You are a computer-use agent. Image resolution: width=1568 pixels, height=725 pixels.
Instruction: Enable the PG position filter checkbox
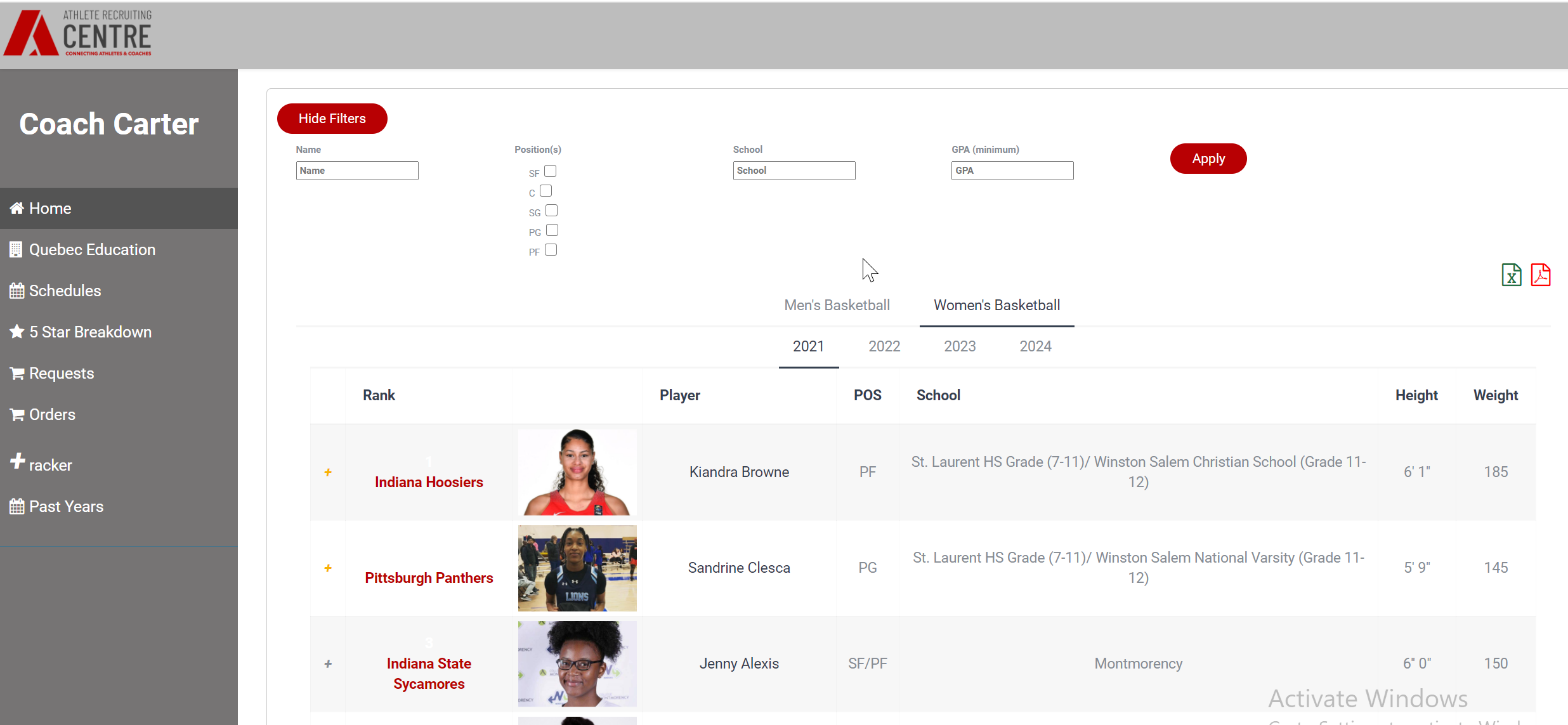[x=552, y=230]
